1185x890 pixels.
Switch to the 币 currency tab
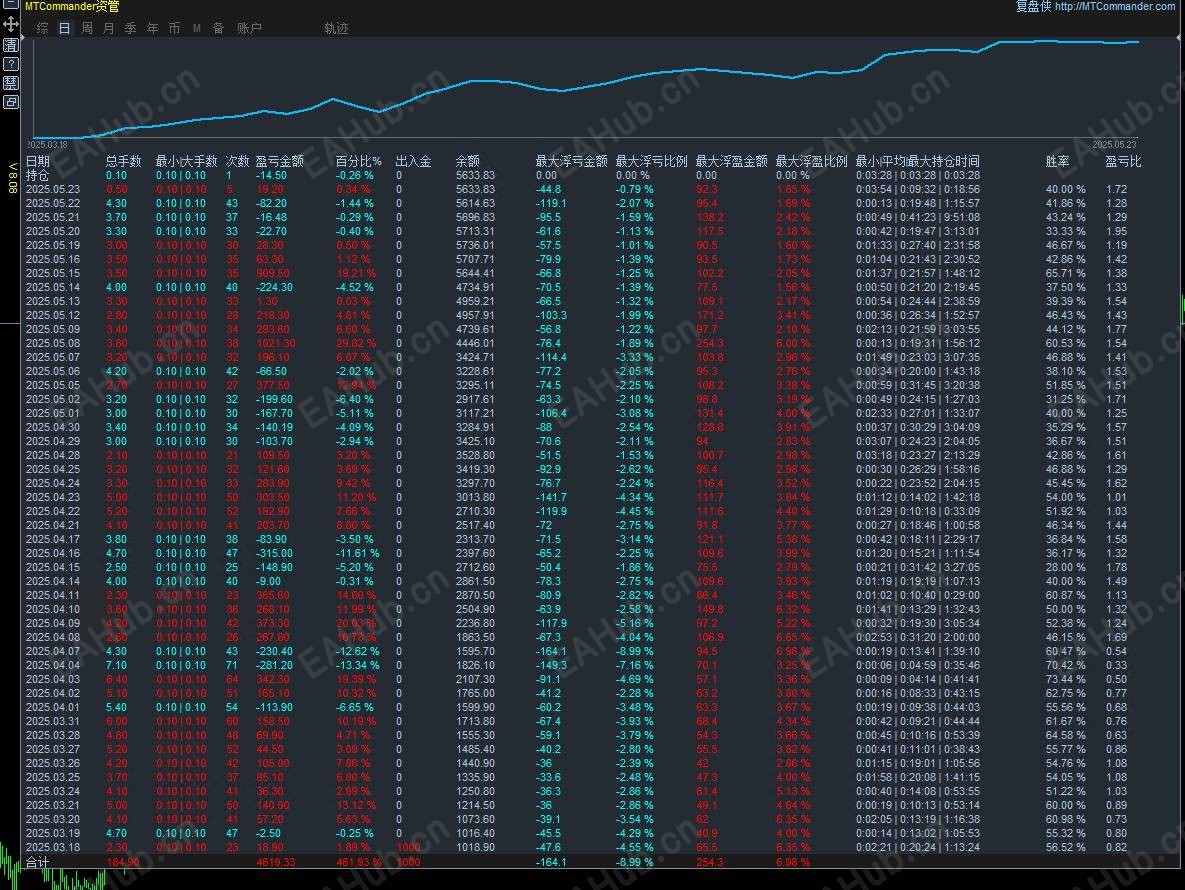tap(174, 28)
